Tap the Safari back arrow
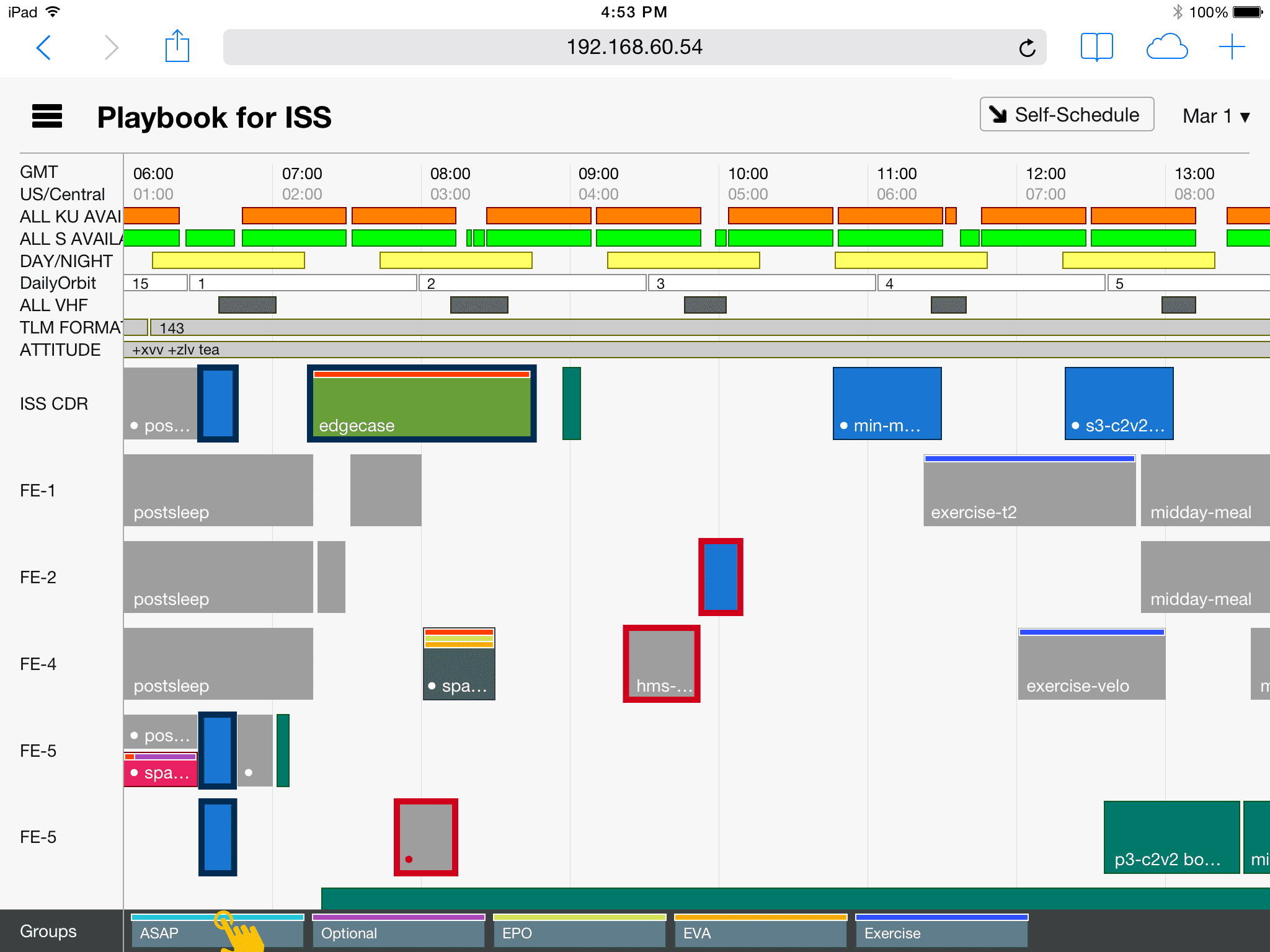The image size is (1270, 952). tap(43, 47)
